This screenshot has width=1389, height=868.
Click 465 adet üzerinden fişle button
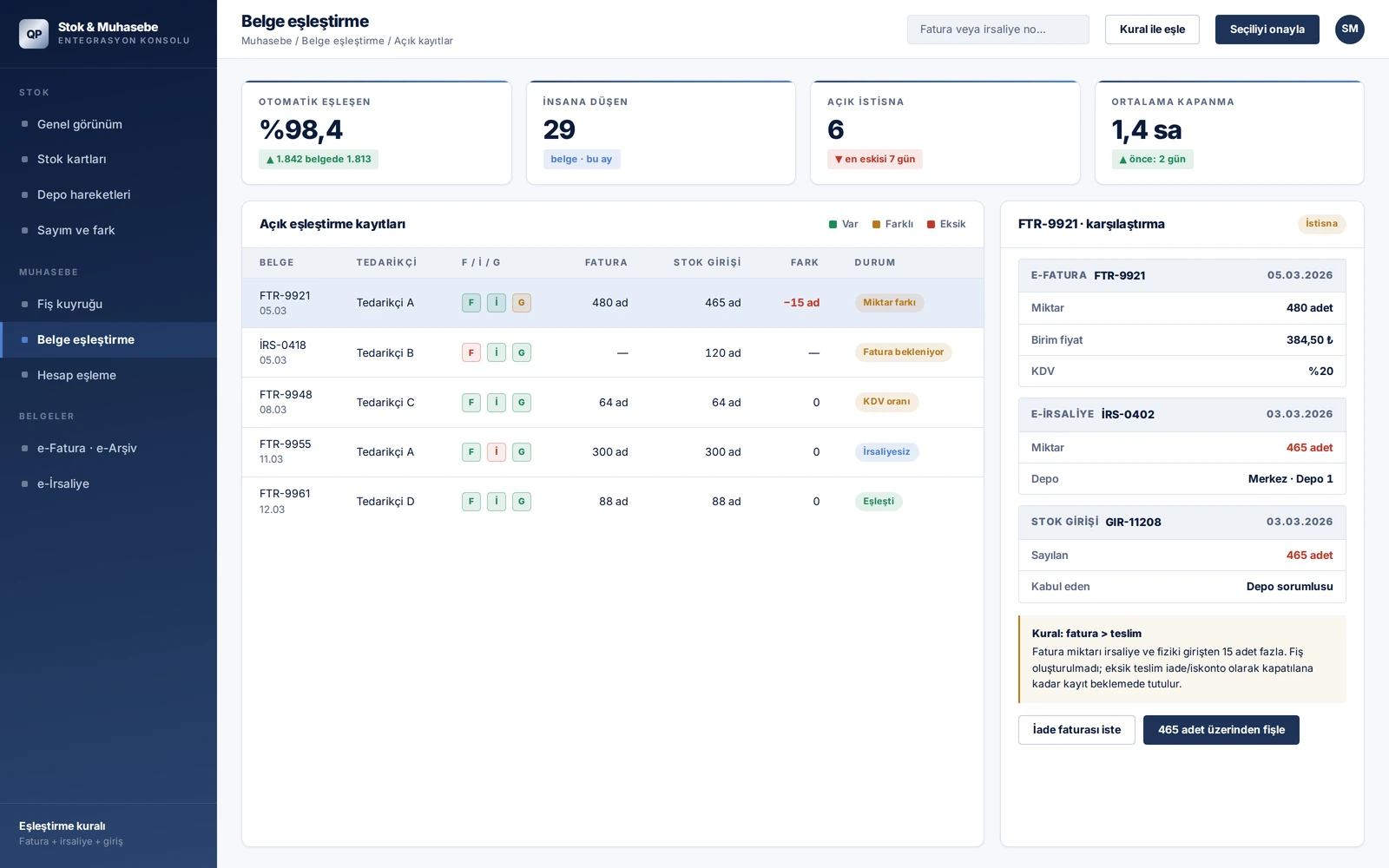click(x=1221, y=730)
